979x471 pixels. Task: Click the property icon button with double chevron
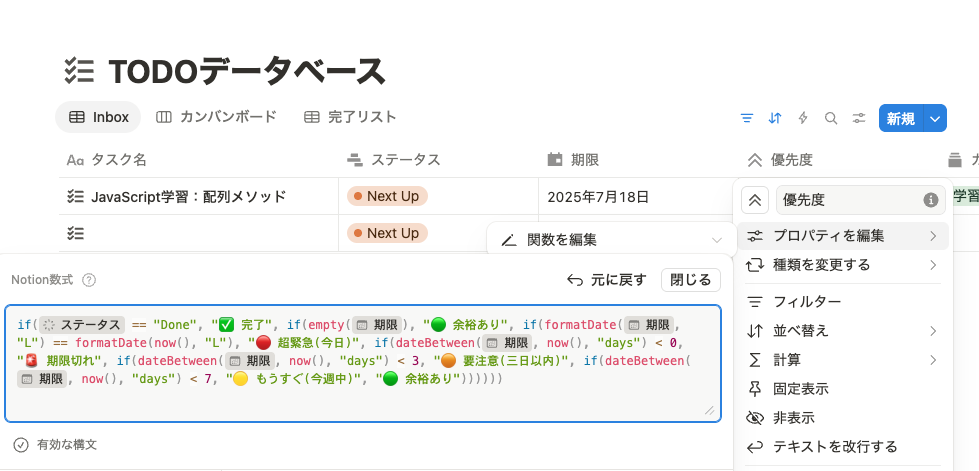(x=754, y=200)
